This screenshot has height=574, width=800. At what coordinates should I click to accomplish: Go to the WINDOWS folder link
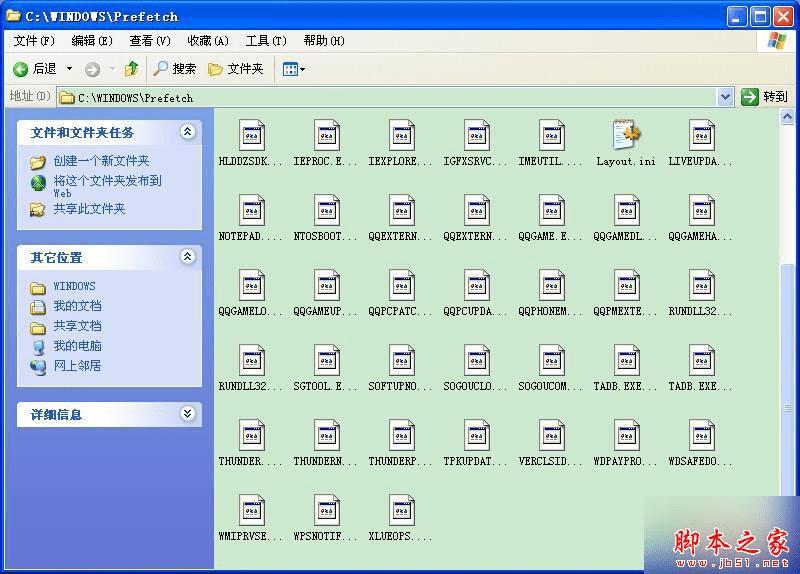74,286
